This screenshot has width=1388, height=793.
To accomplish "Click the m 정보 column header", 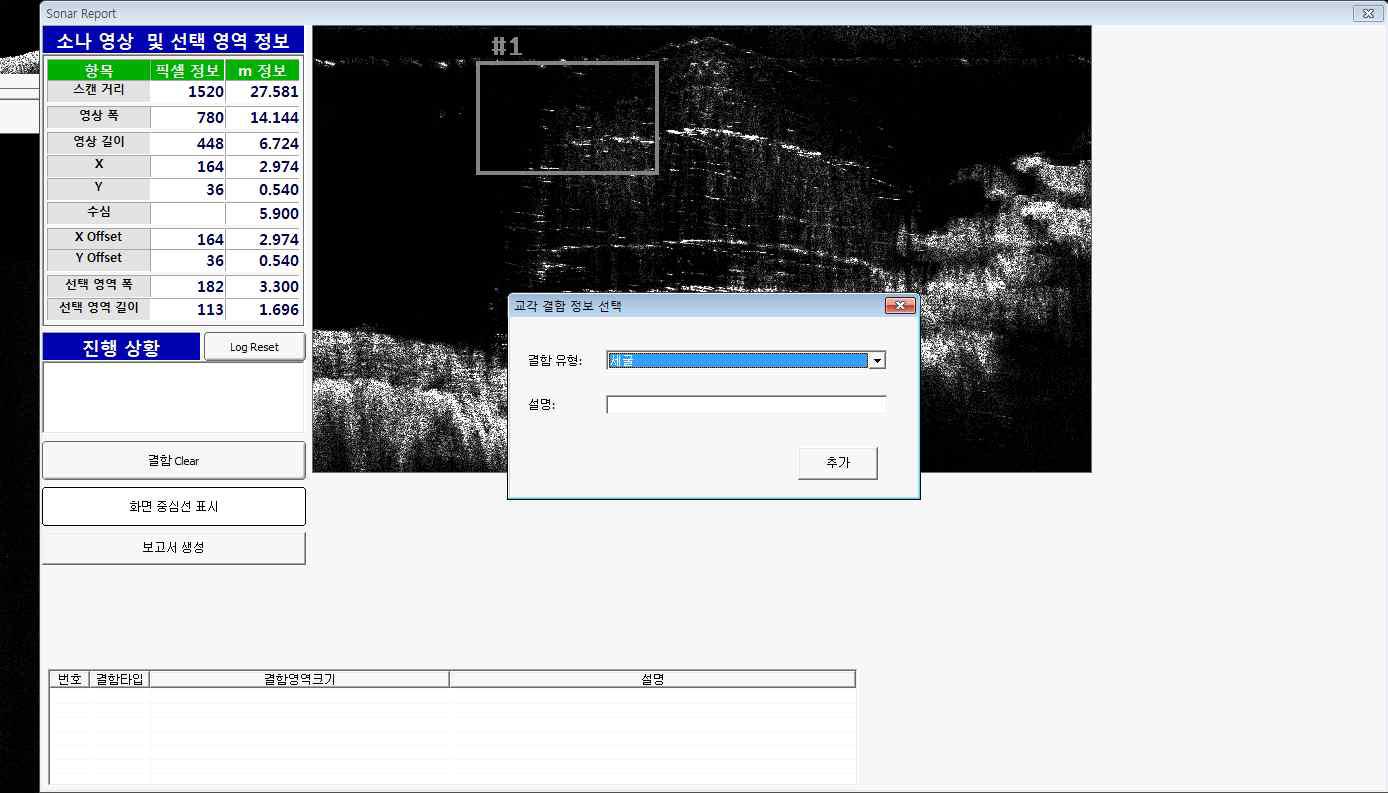I will [262, 70].
